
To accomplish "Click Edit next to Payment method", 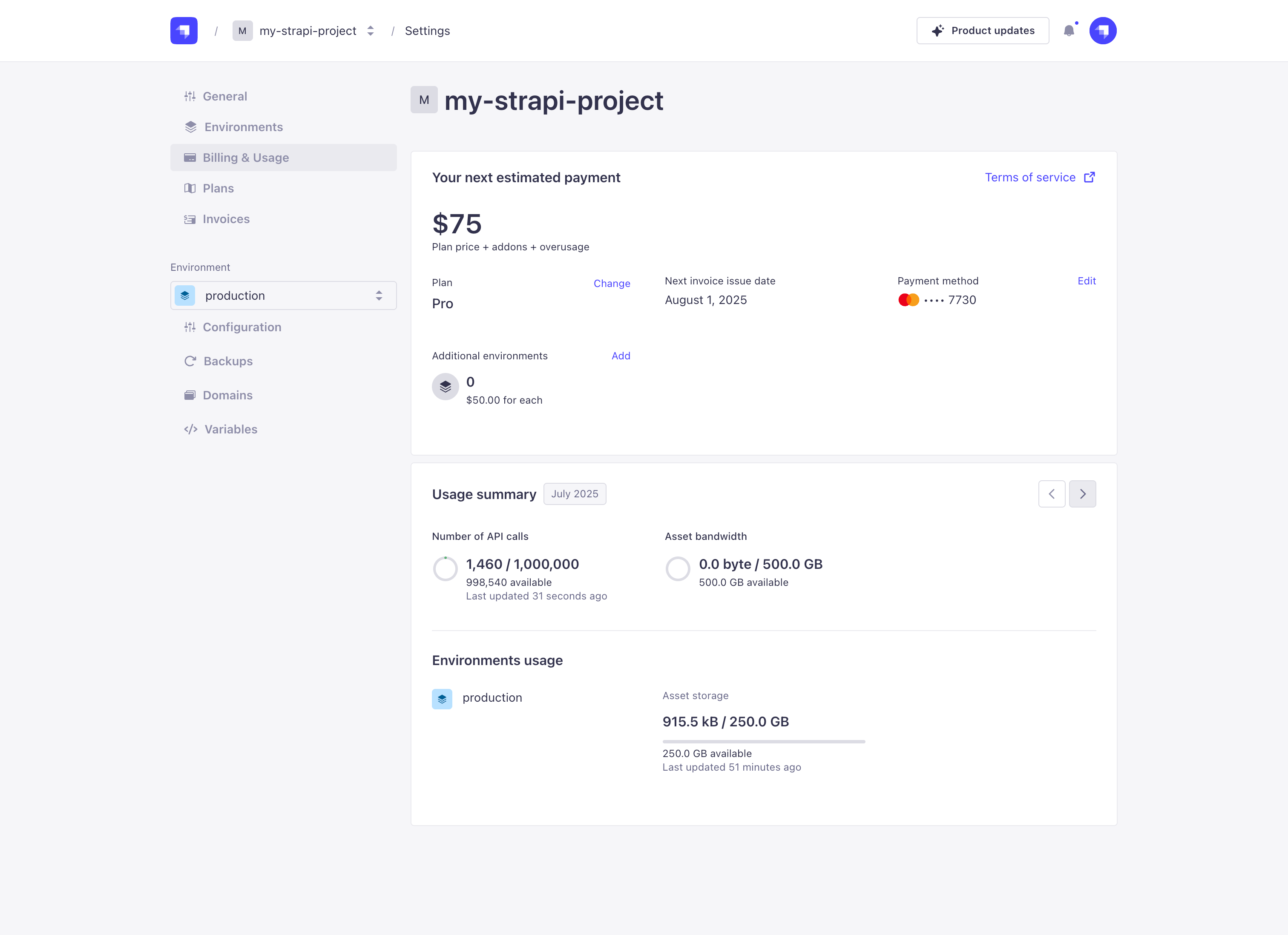I will (x=1087, y=281).
